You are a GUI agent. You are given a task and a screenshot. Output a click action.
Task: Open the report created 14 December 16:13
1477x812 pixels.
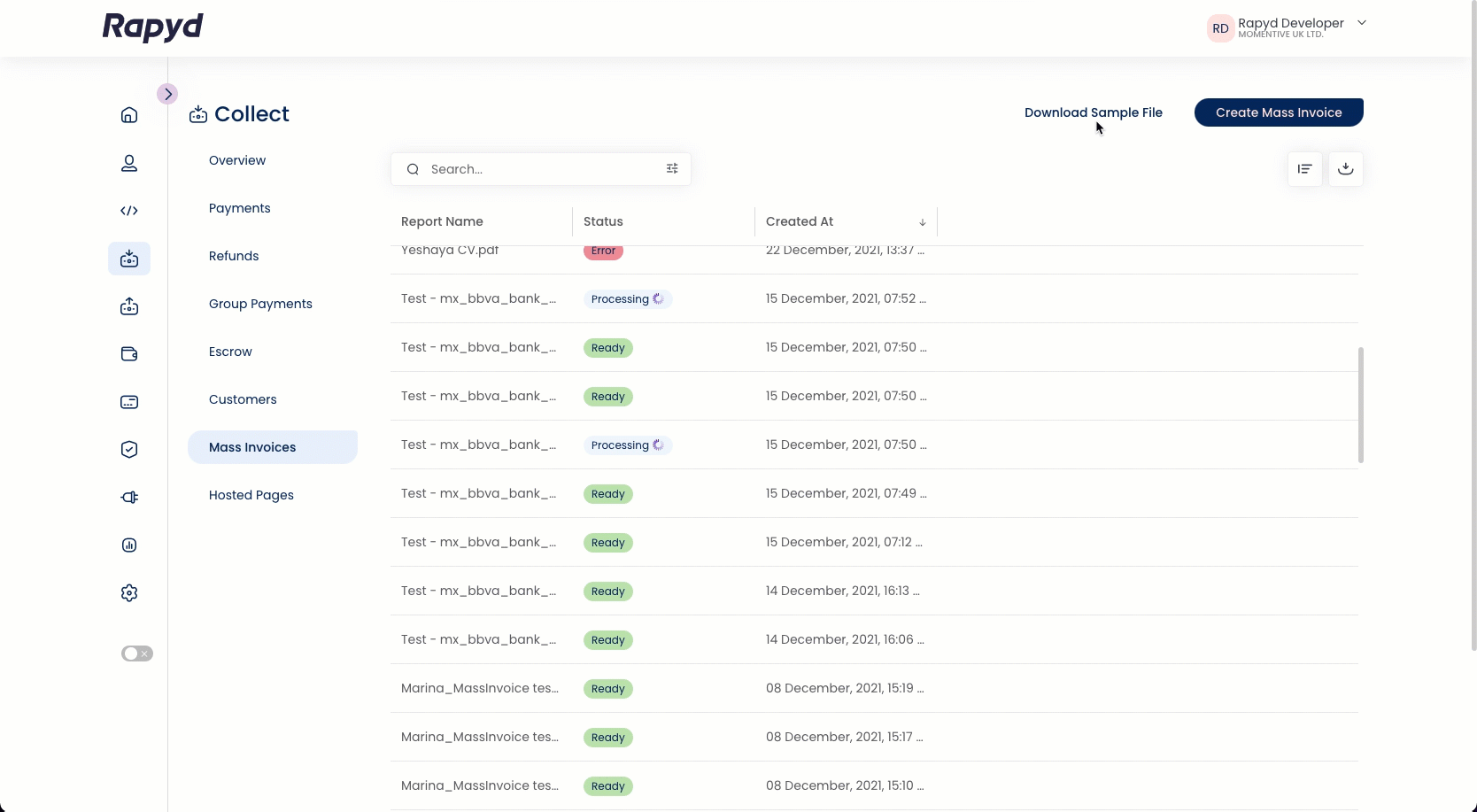(875, 591)
